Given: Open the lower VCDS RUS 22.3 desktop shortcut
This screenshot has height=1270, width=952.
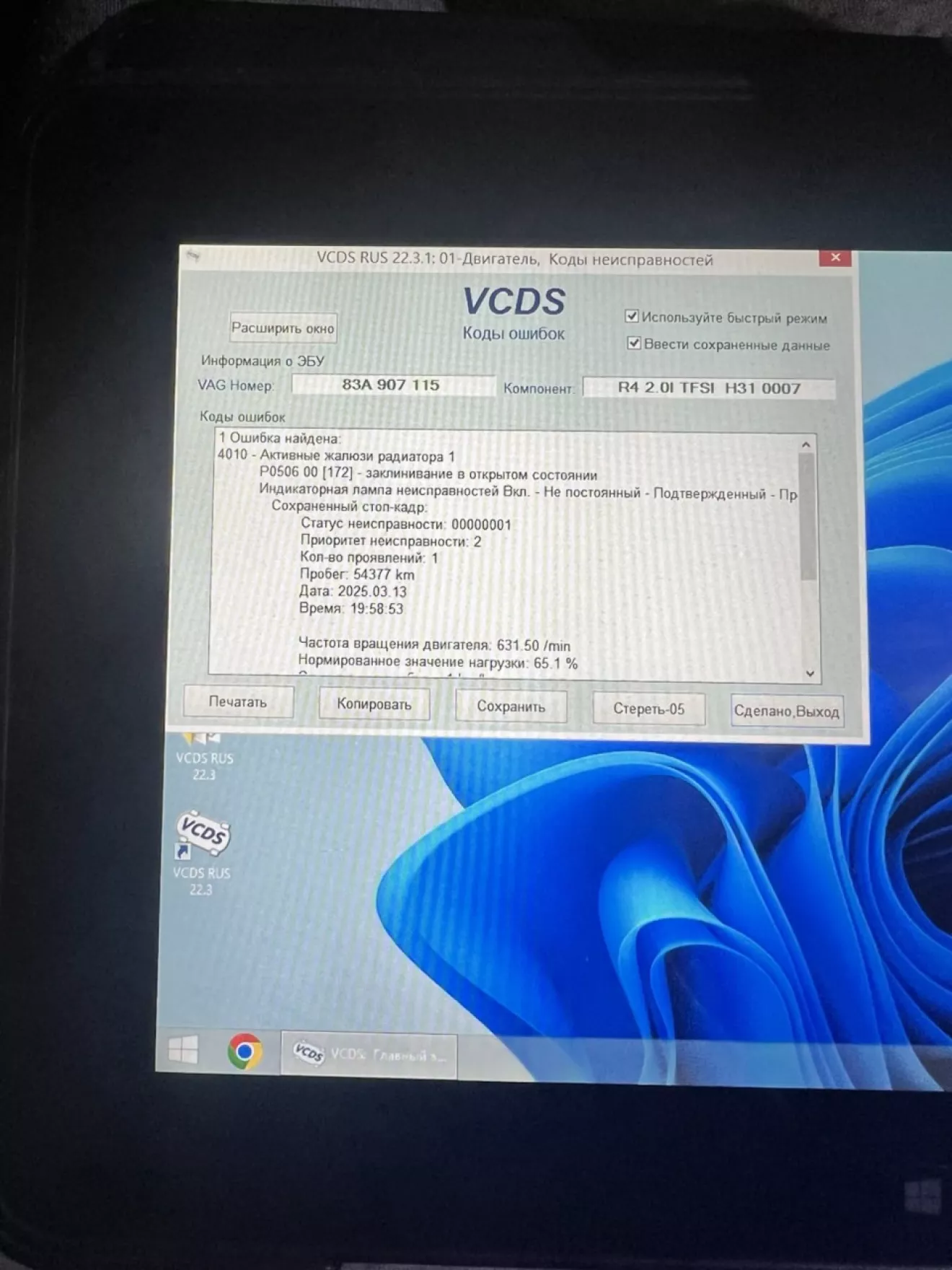Looking at the screenshot, I should [x=202, y=853].
